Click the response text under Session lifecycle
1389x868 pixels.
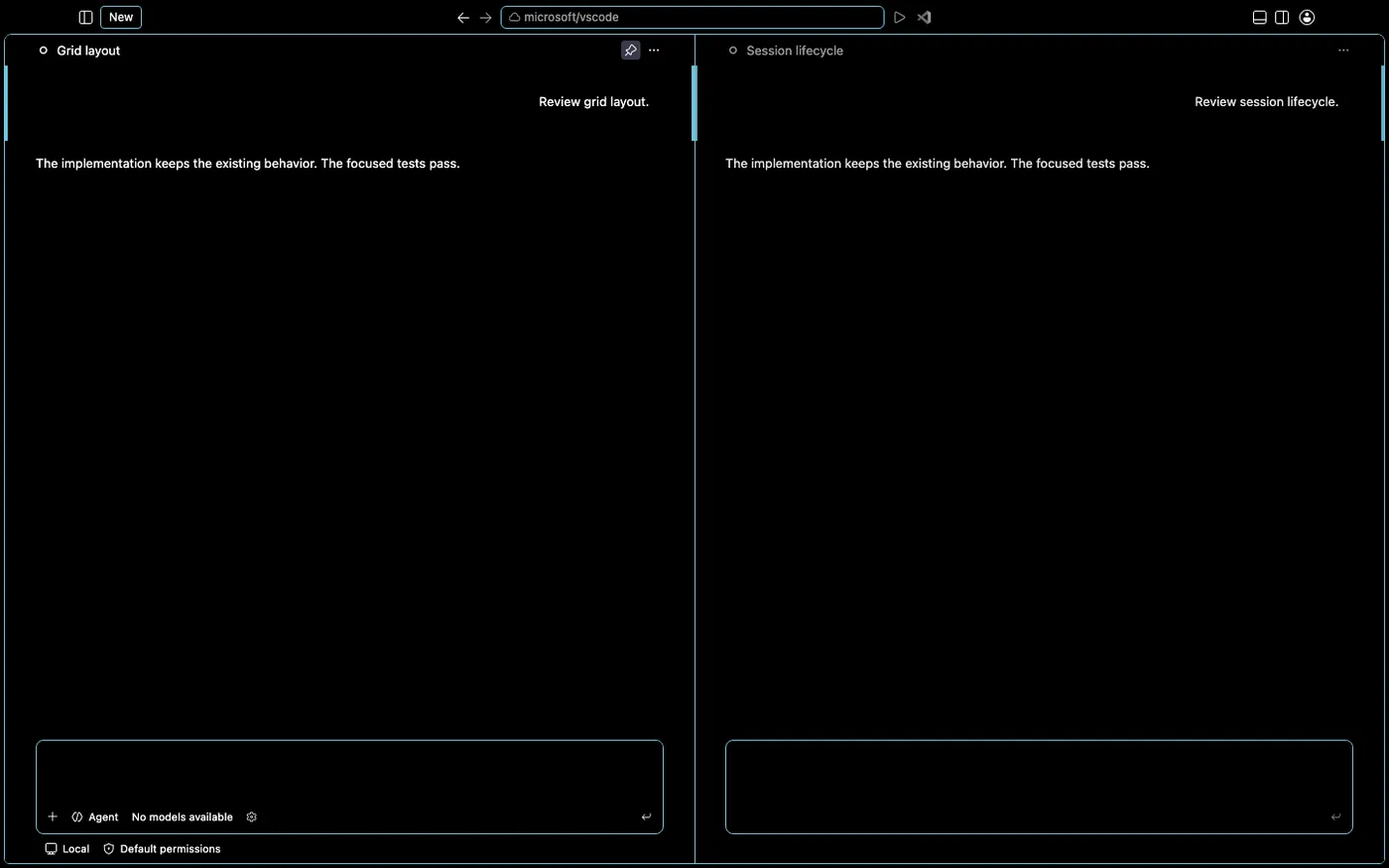938,164
